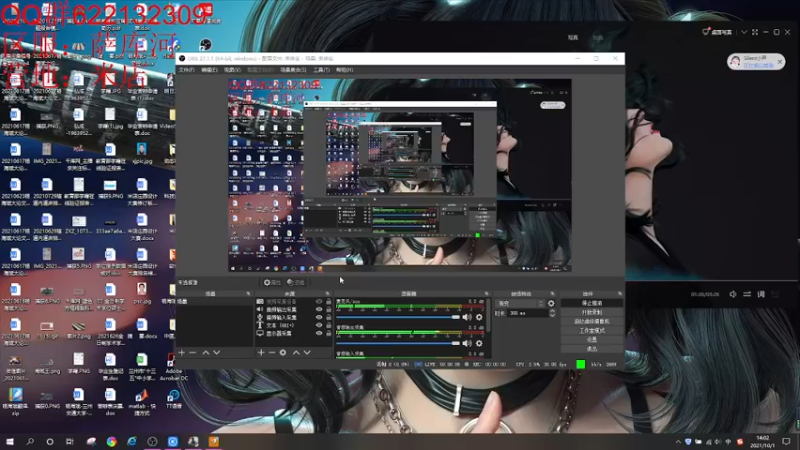Screen dimensions: 800x450
Task: Open Adobe Acrobat DC desktop icon
Action: click(173, 368)
